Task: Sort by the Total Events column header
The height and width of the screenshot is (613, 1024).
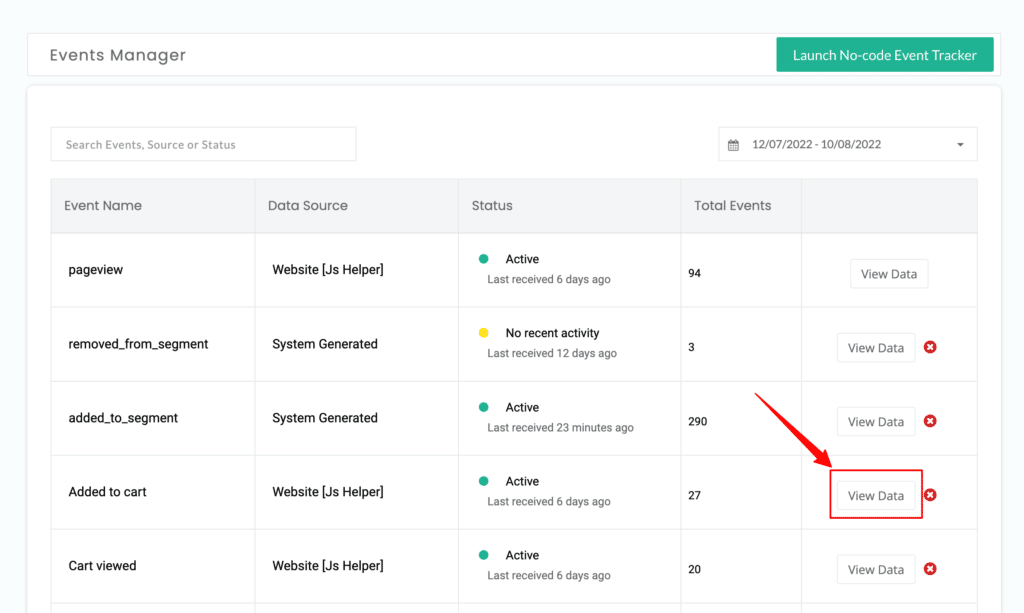Action: click(732, 206)
